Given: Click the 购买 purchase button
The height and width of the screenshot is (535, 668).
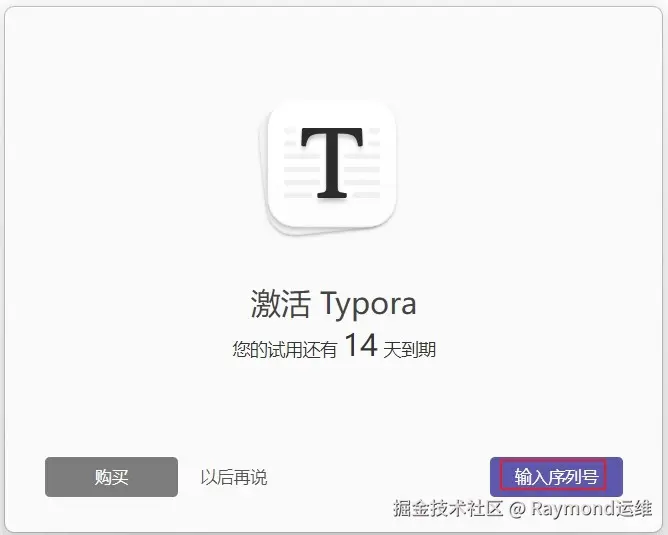Looking at the screenshot, I should 111,477.
